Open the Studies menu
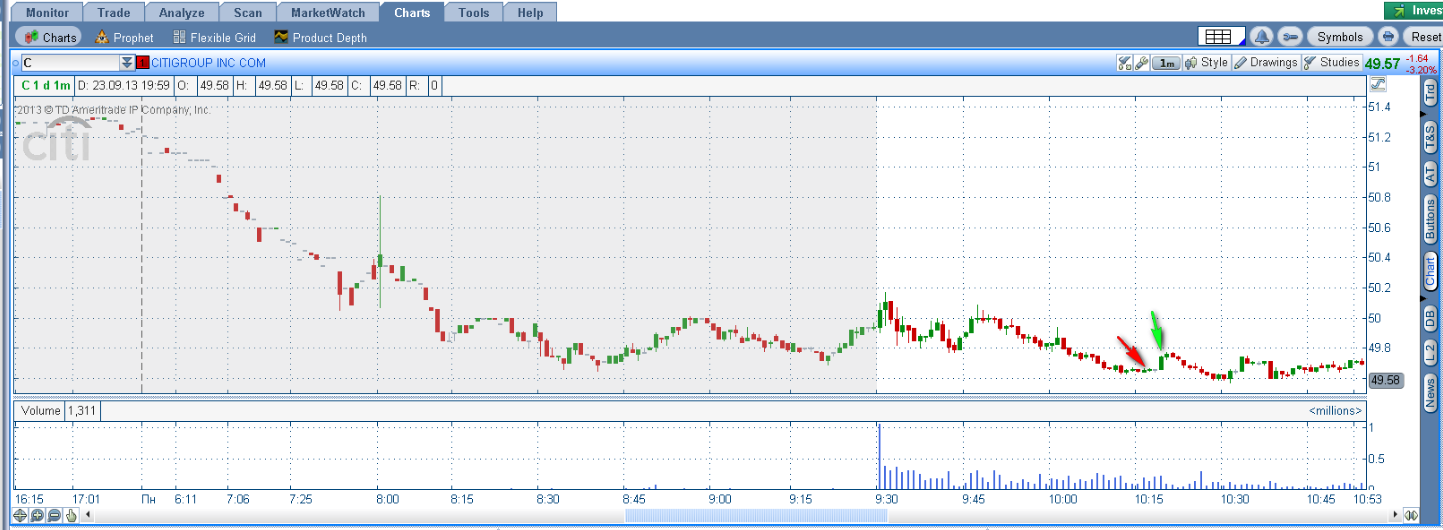This screenshot has height=530, width=1443. [x=1331, y=62]
